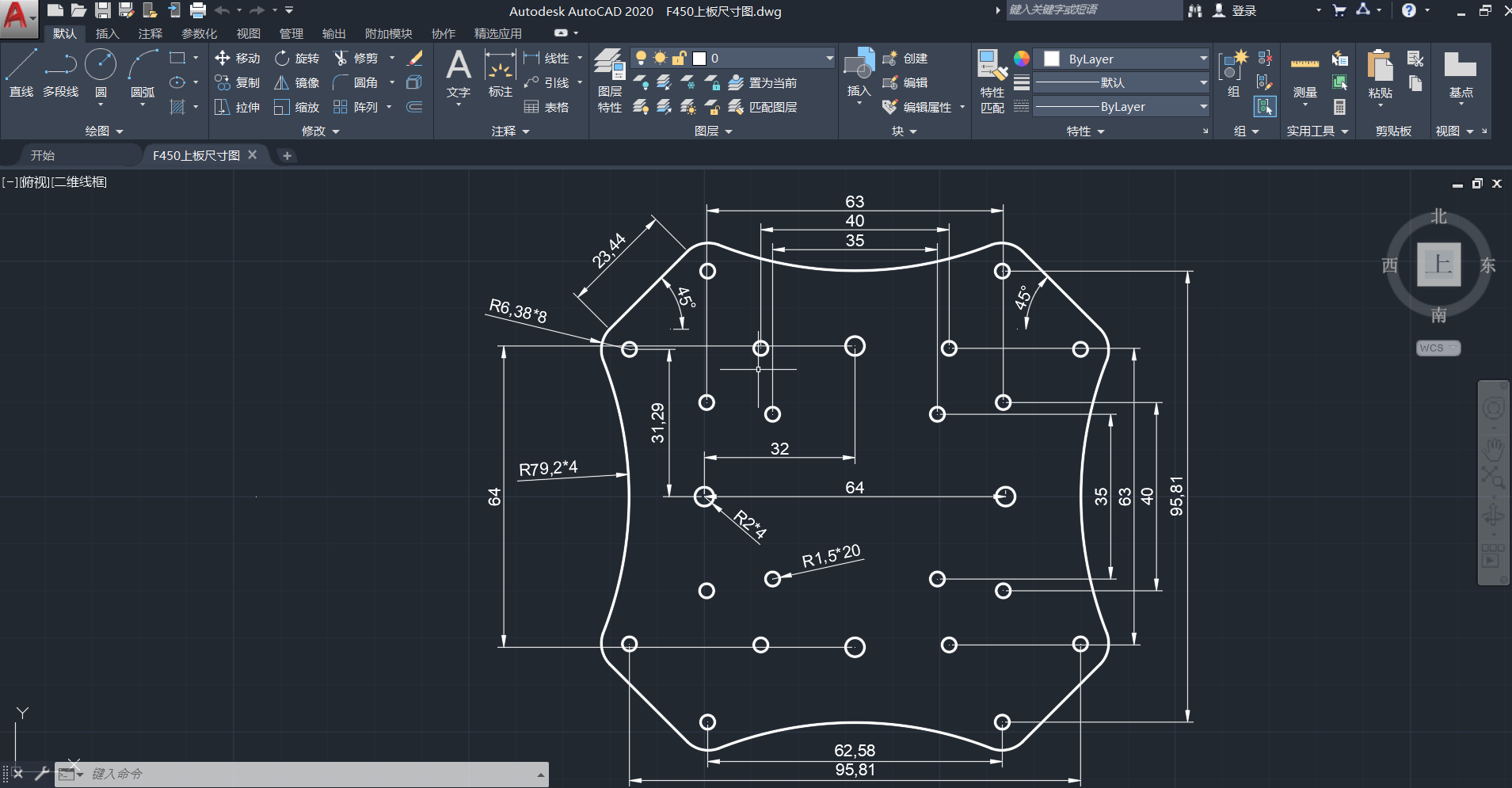
Task: Open the 默认 ribbon tab
Action: coord(65,33)
